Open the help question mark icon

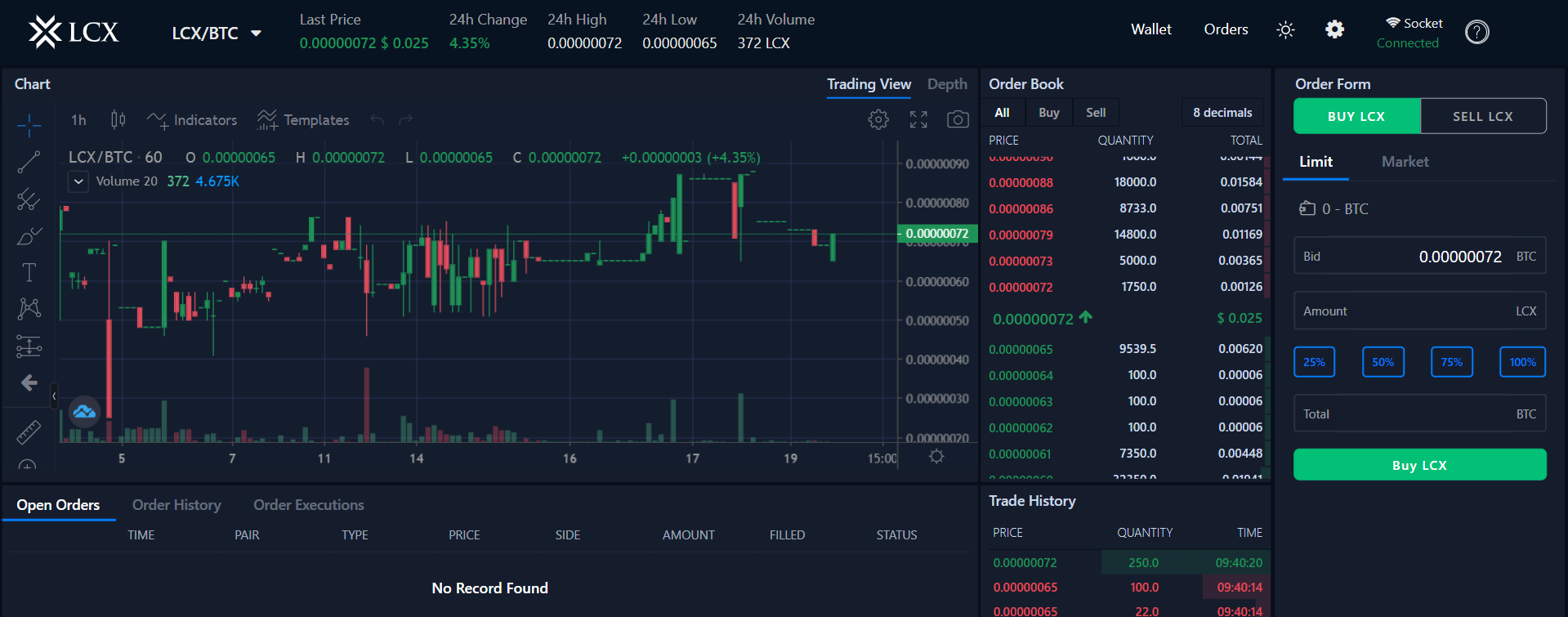pos(1476,32)
